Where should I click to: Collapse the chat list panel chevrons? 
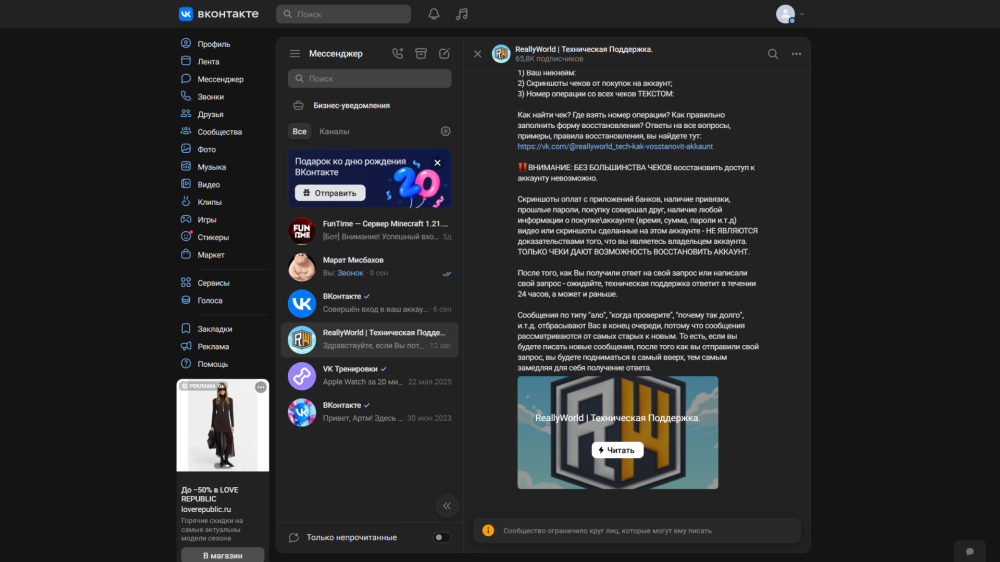pos(447,506)
